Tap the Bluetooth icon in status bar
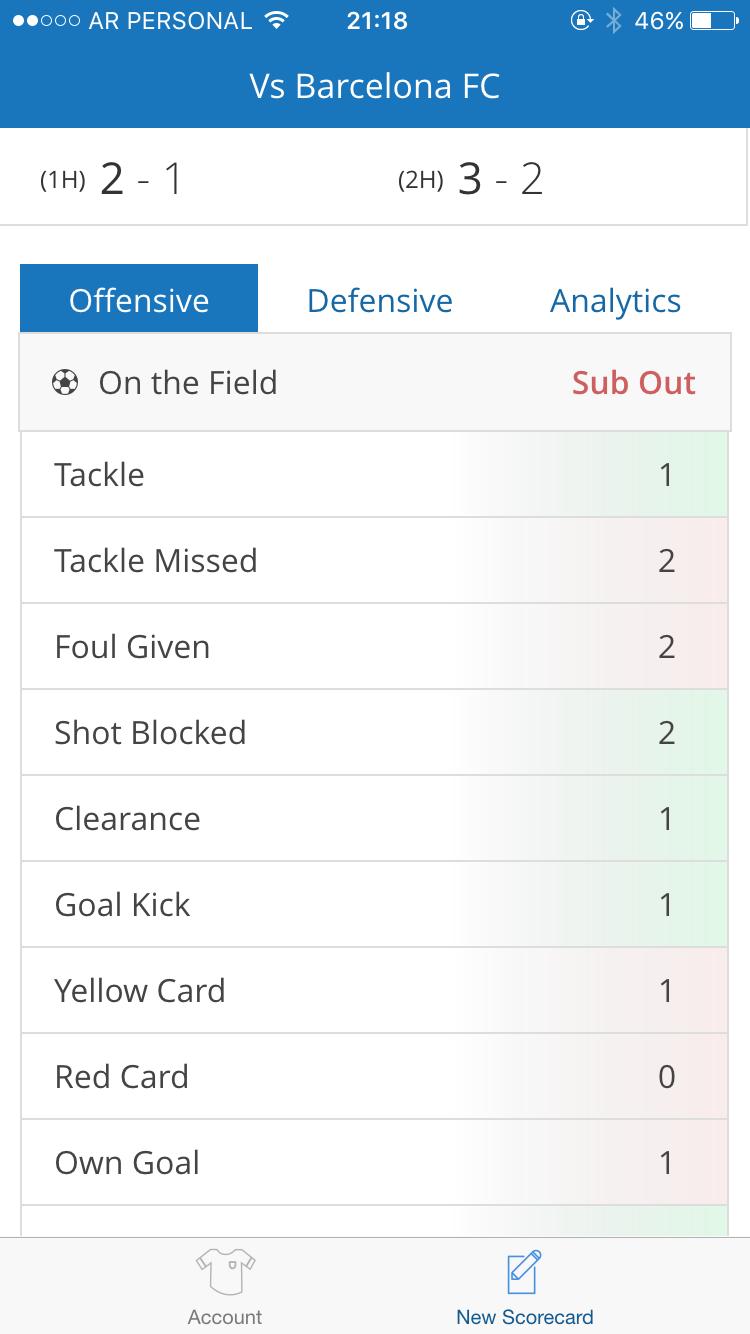The image size is (750, 1334). [x=614, y=21]
